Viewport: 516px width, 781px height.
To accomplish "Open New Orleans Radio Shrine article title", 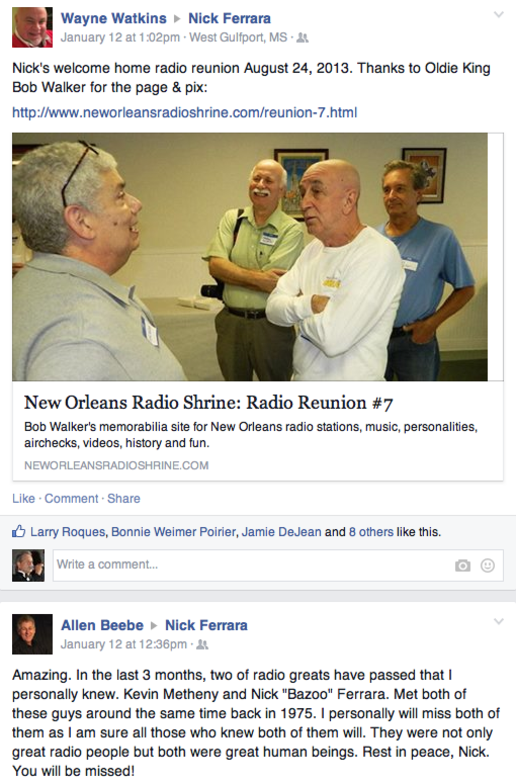I will click(209, 402).
